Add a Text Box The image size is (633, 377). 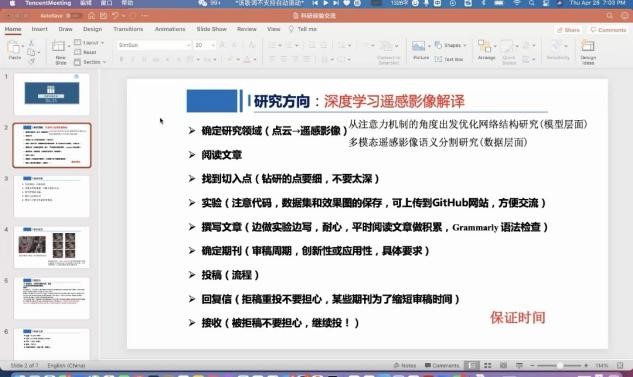coord(449,59)
